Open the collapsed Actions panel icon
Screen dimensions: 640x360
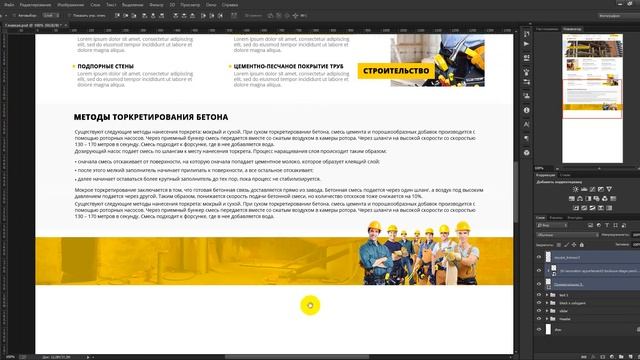coord(527,44)
